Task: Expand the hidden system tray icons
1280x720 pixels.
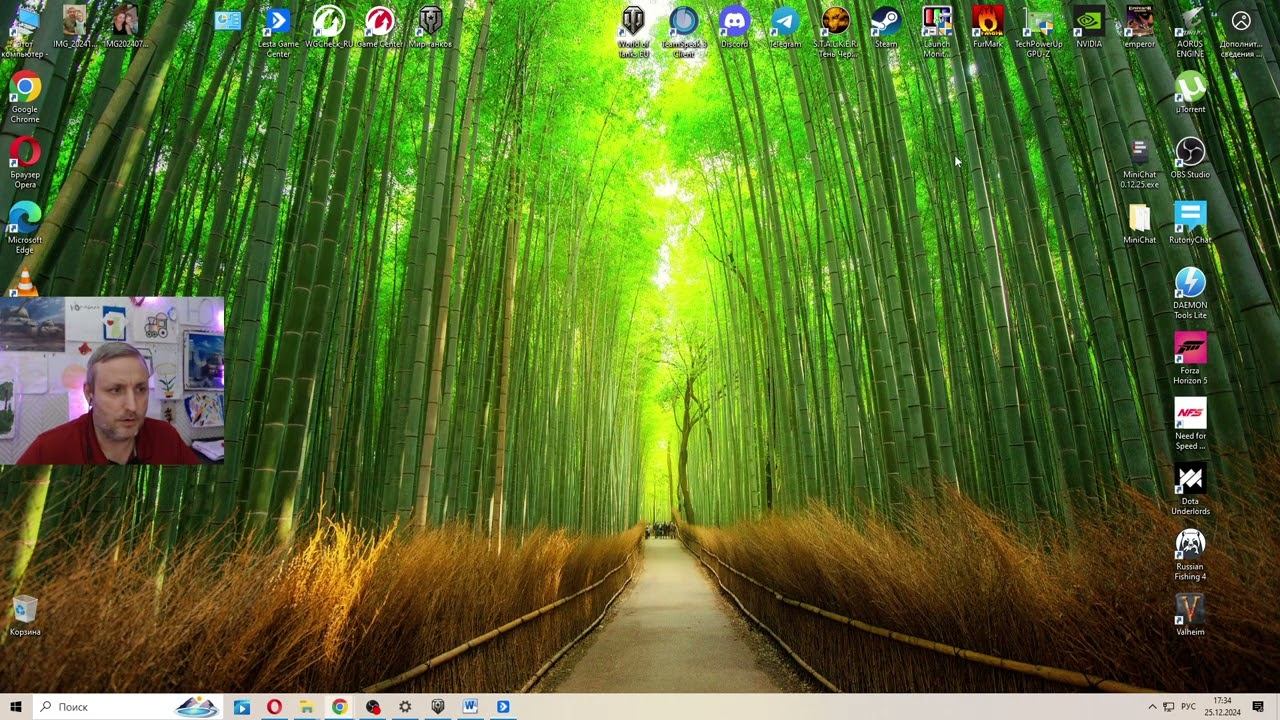Action: click(x=1151, y=707)
